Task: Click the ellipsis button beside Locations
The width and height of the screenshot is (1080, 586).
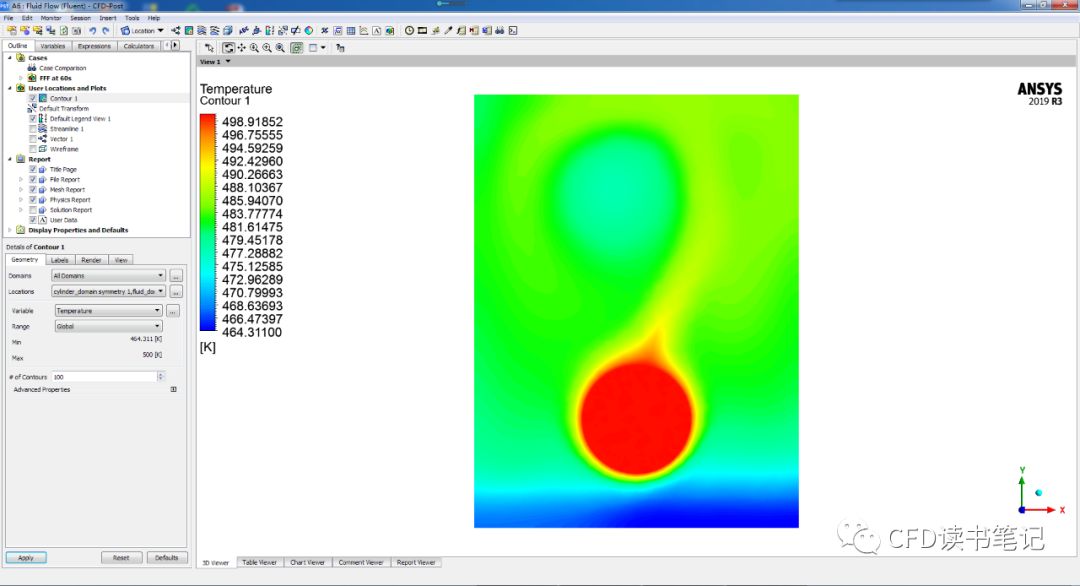Action: [176, 291]
